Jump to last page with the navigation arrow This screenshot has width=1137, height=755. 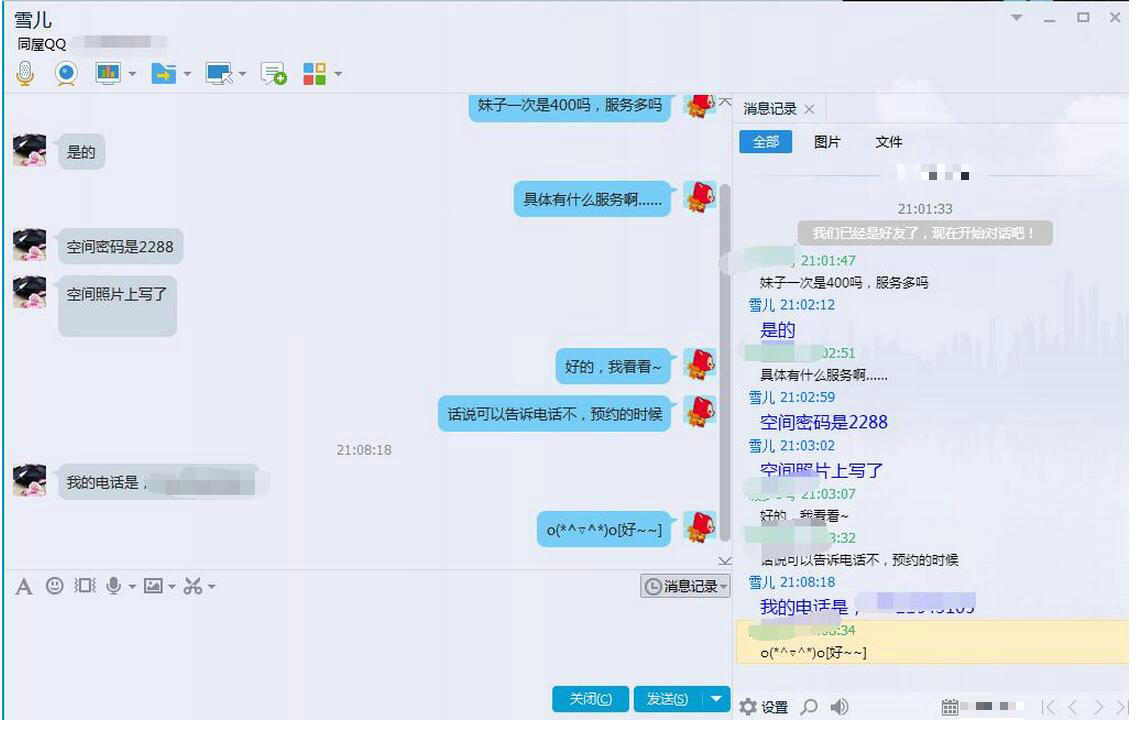1122,705
